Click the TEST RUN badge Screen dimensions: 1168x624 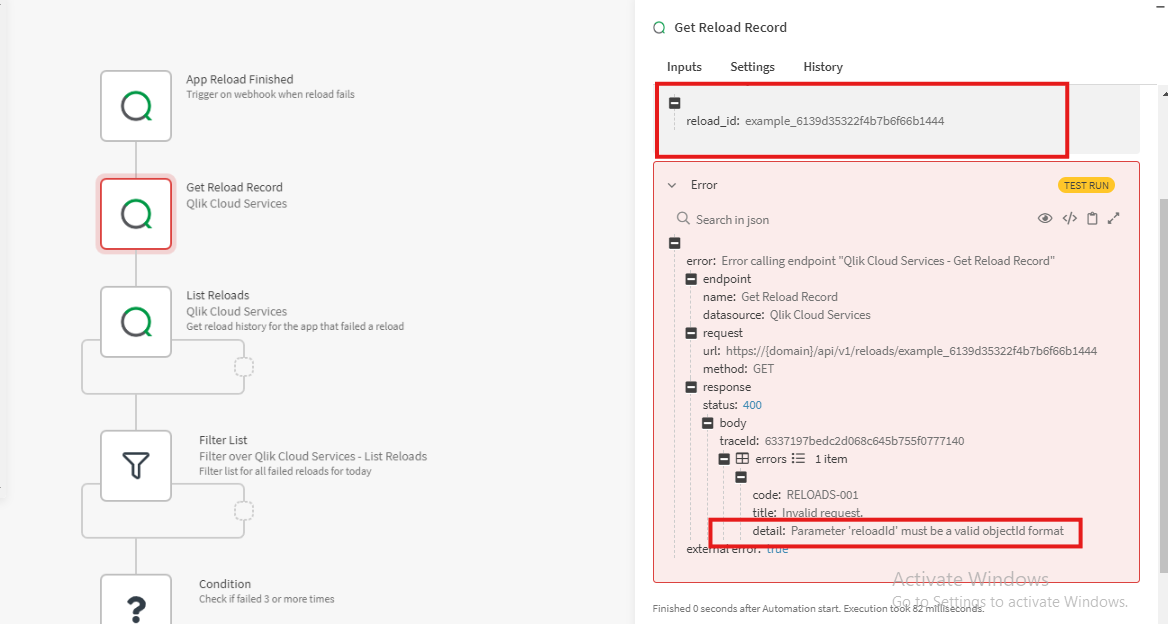1086,185
